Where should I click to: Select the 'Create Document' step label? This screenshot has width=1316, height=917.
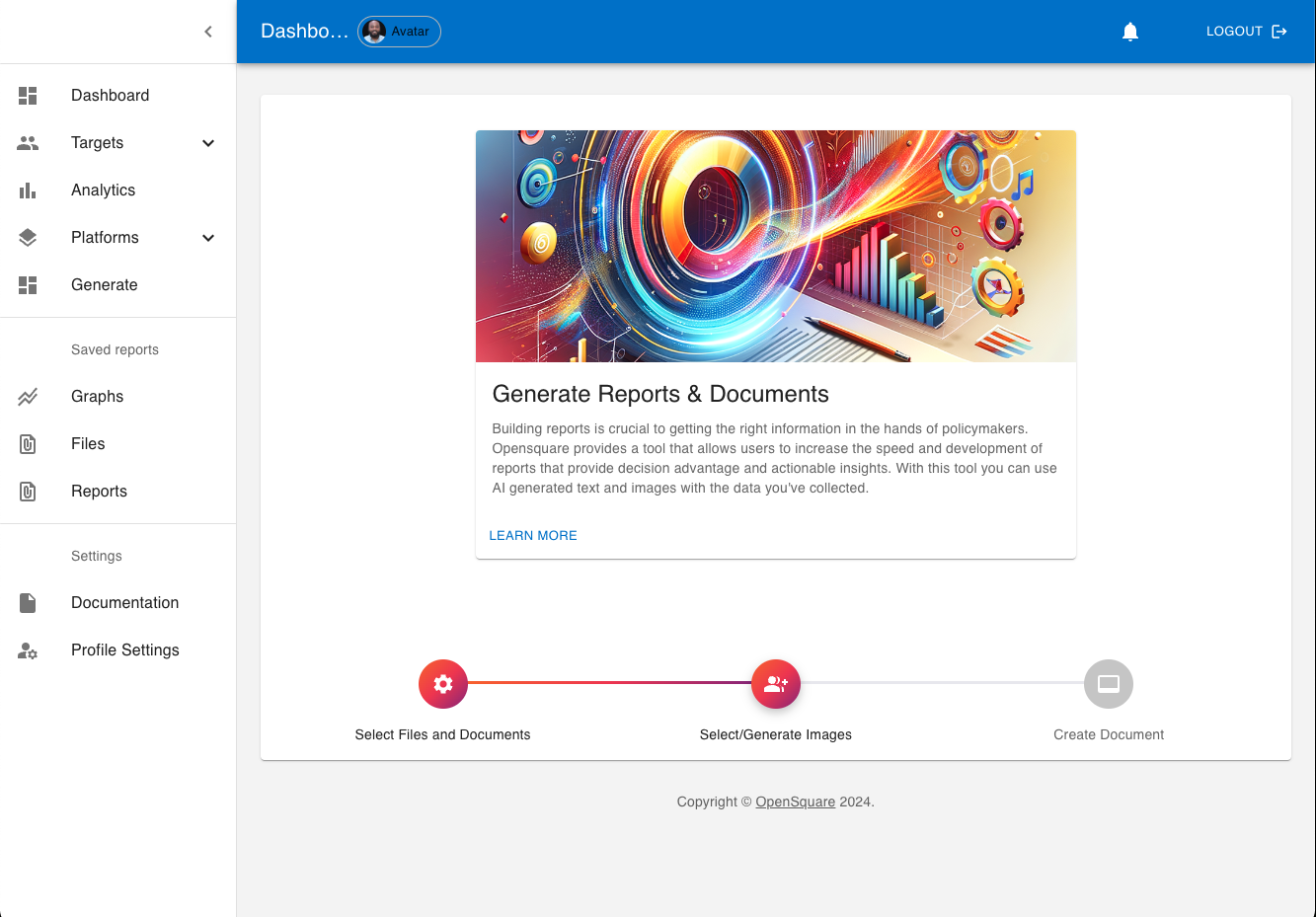pos(1109,734)
